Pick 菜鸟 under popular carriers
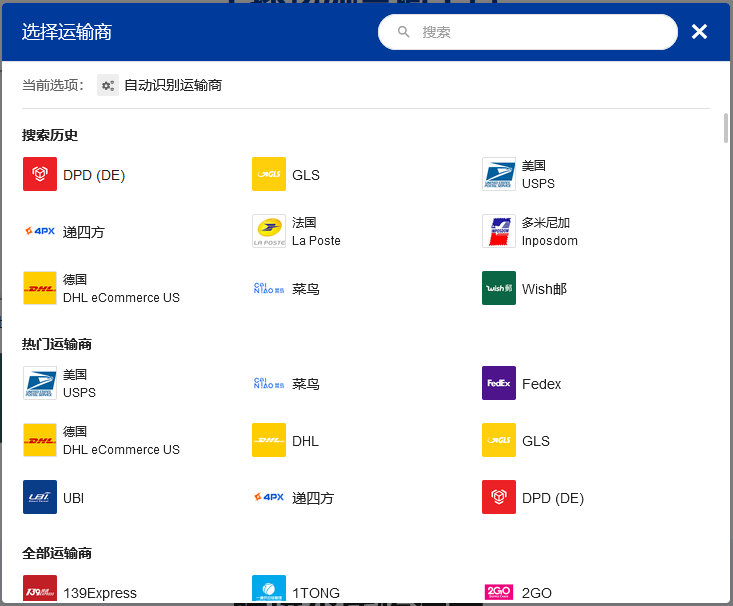This screenshot has height=606, width=733. pyautogui.click(x=305, y=384)
